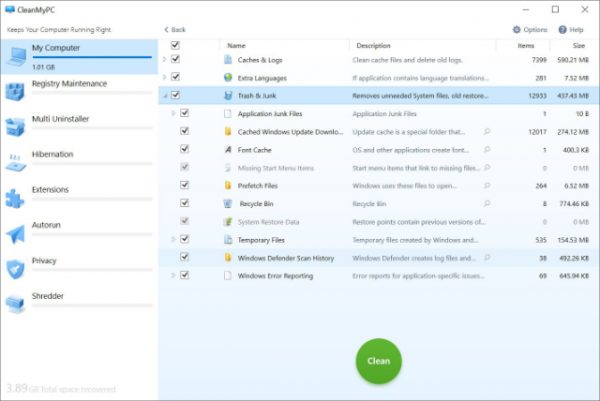Click magnifier in Cached Windows Update row
Viewport: 600px width, 401px height.
(487, 132)
